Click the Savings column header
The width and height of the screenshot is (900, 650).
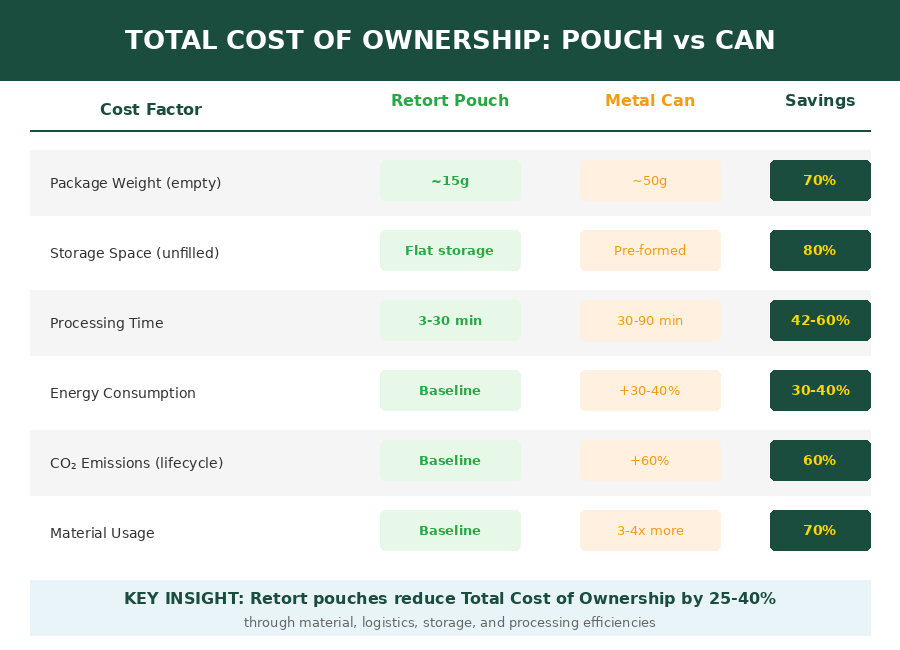(x=820, y=101)
